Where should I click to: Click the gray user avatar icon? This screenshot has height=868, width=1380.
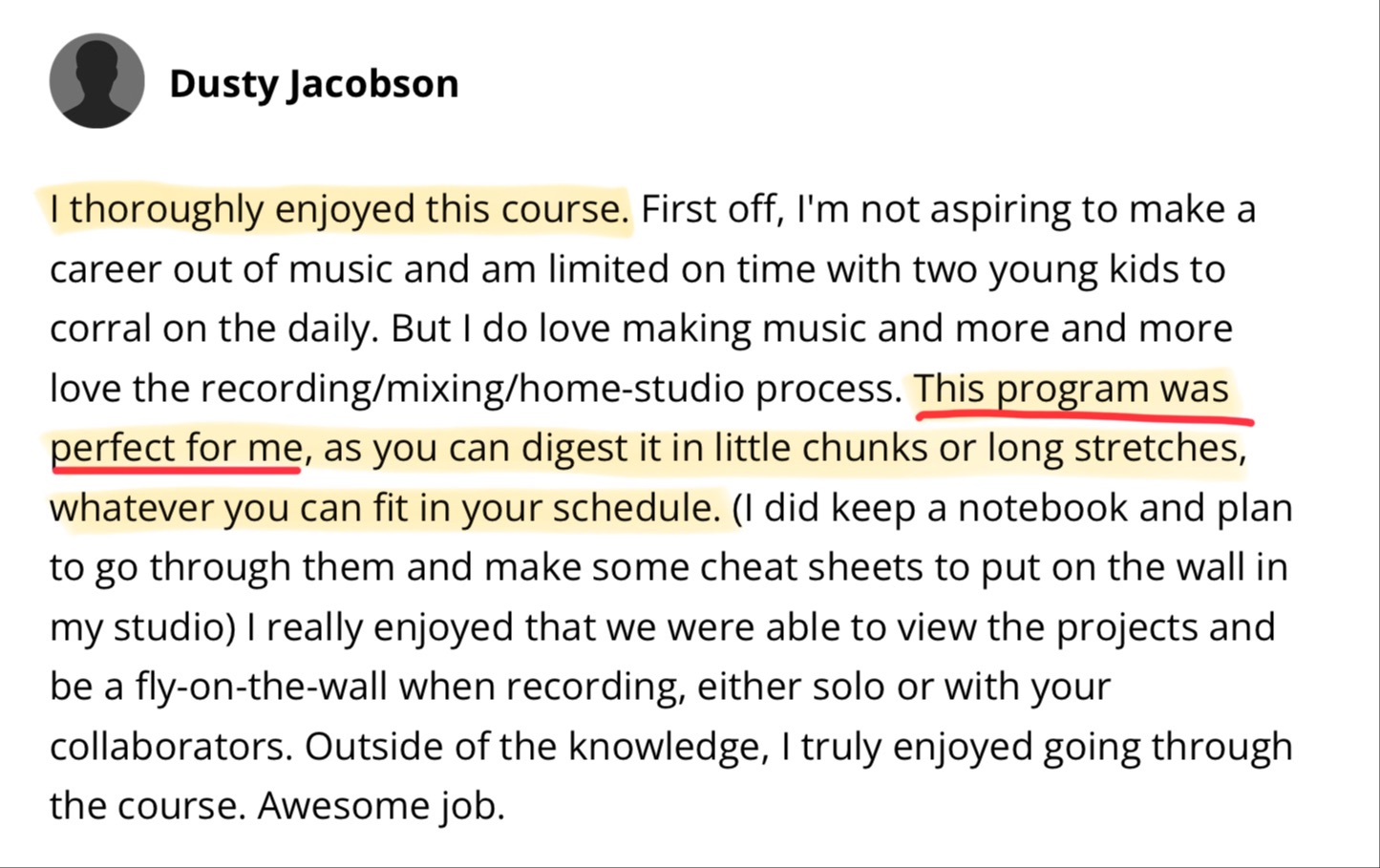point(96,81)
